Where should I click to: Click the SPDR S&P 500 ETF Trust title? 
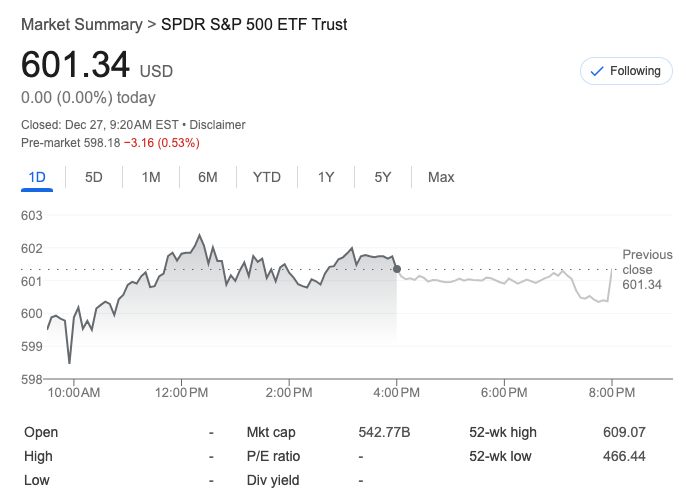pyautogui.click(x=254, y=24)
